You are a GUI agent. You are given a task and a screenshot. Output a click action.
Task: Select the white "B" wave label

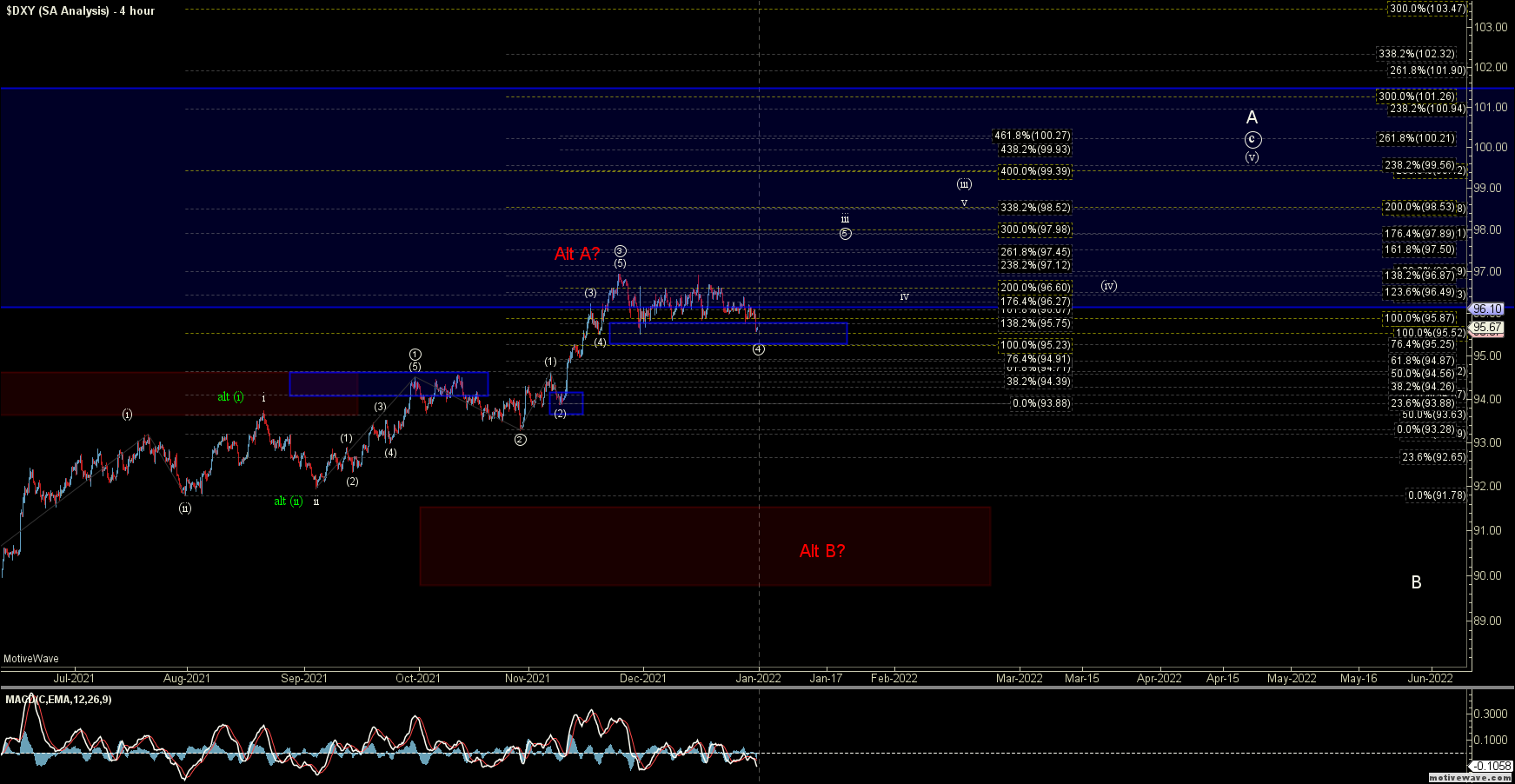[1416, 582]
